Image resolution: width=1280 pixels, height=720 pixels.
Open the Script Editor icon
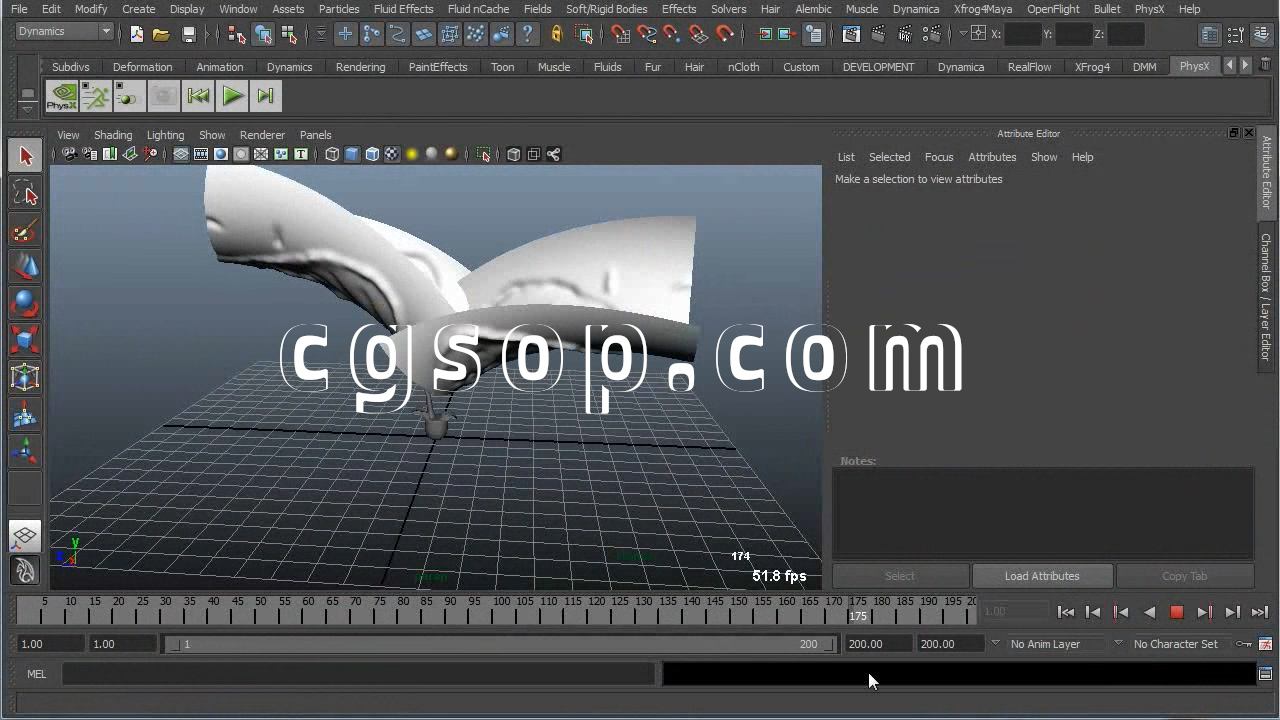coord(1265,674)
